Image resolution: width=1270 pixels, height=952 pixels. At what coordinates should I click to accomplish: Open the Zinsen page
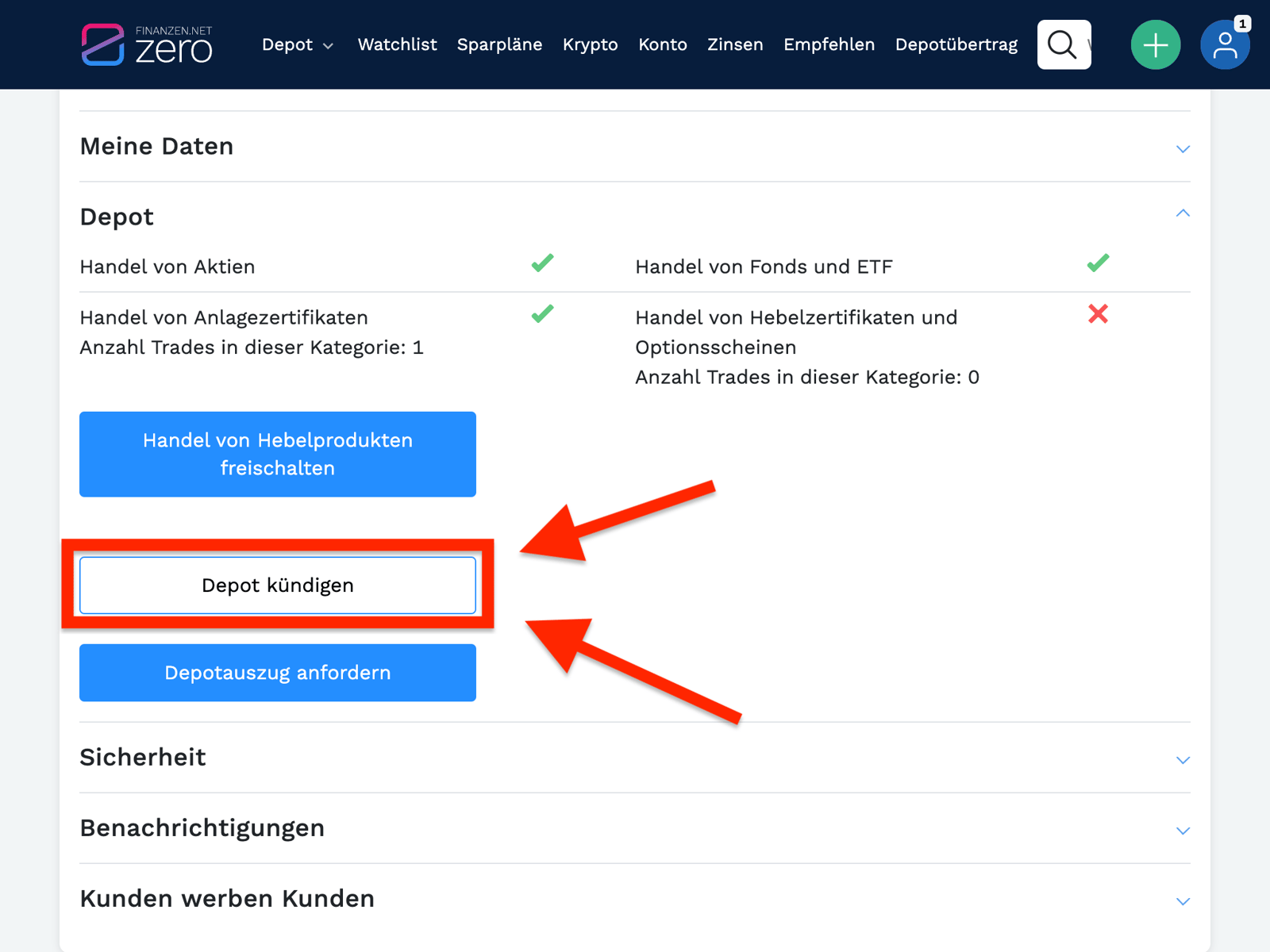pos(734,44)
